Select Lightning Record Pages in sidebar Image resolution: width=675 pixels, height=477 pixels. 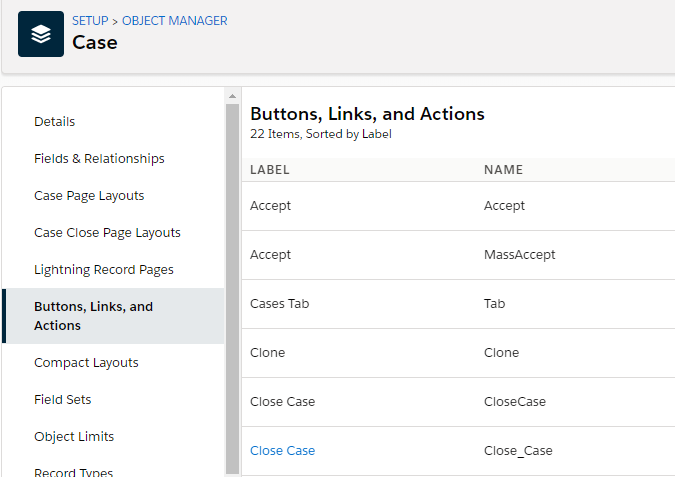(103, 269)
